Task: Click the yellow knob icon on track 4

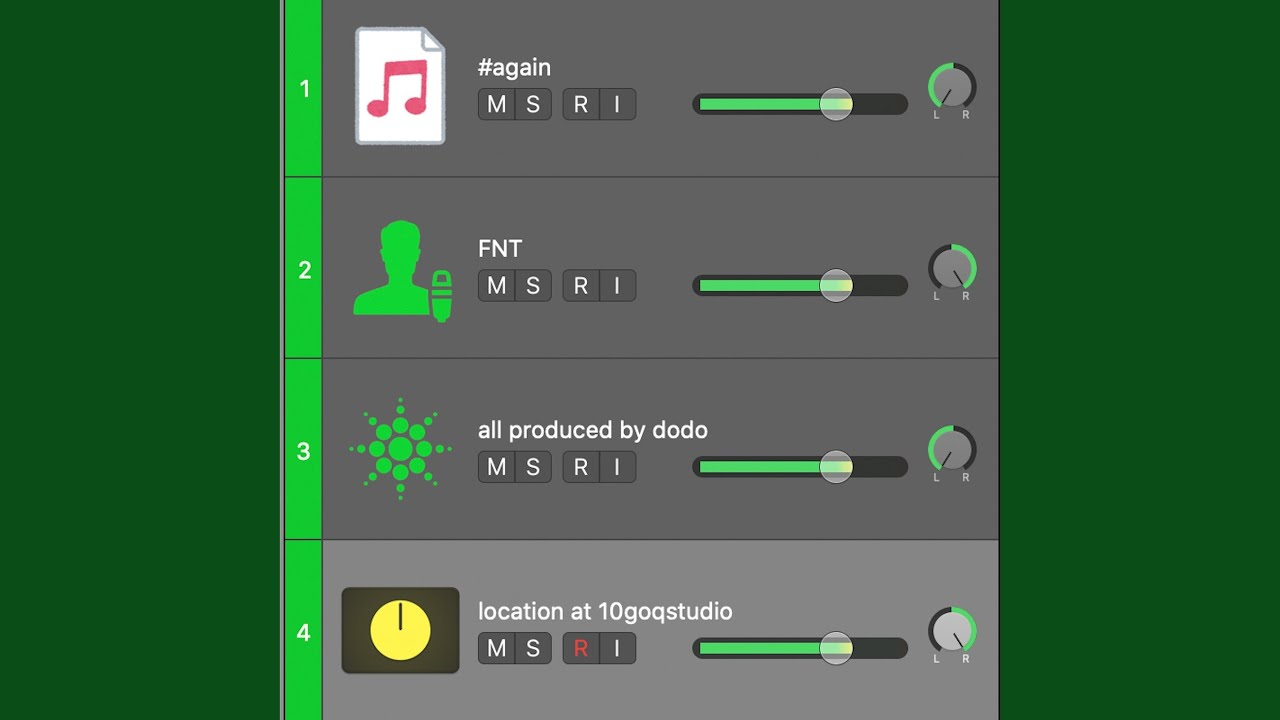Action: pos(400,631)
